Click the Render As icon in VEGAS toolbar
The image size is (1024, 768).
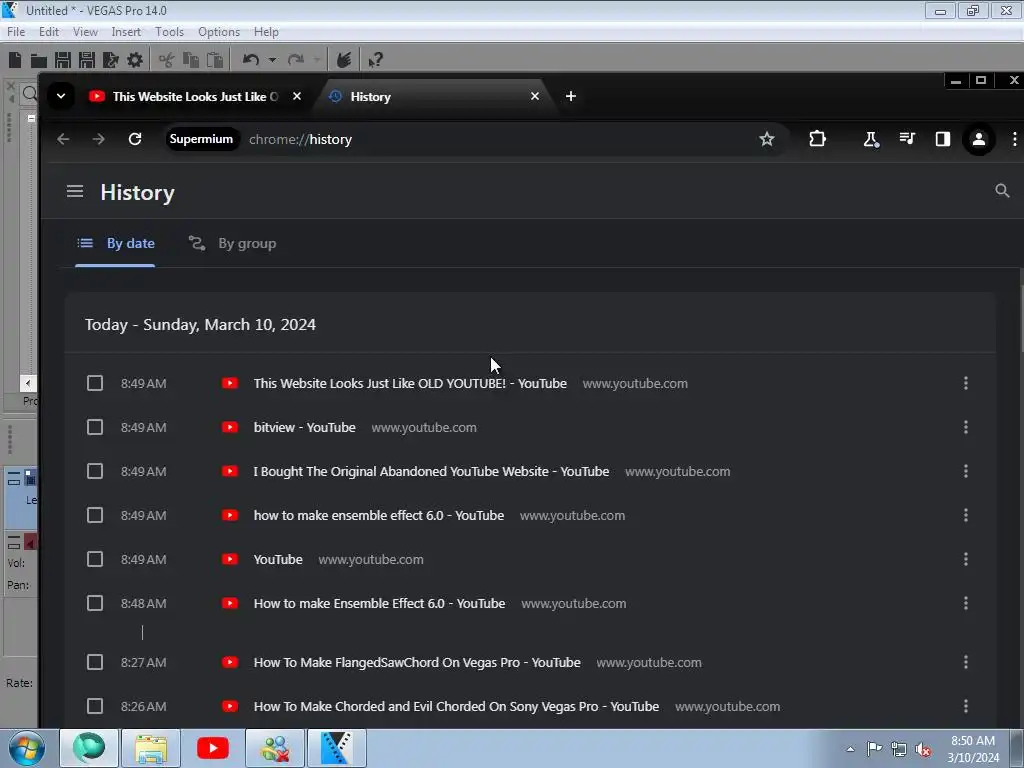[x=111, y=60]
